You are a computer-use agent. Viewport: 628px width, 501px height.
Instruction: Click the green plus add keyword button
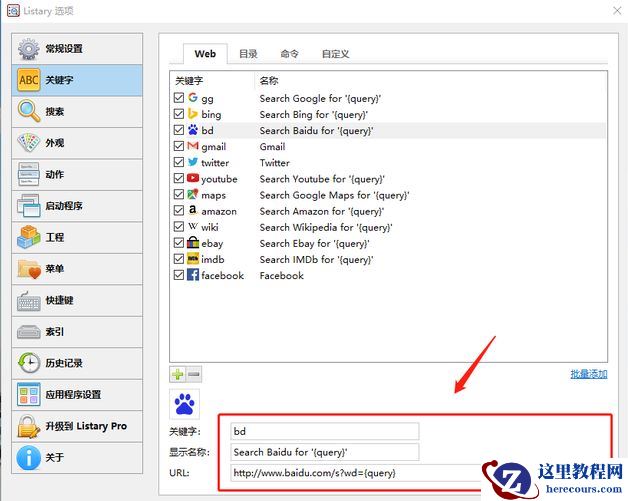coord(177,374)
